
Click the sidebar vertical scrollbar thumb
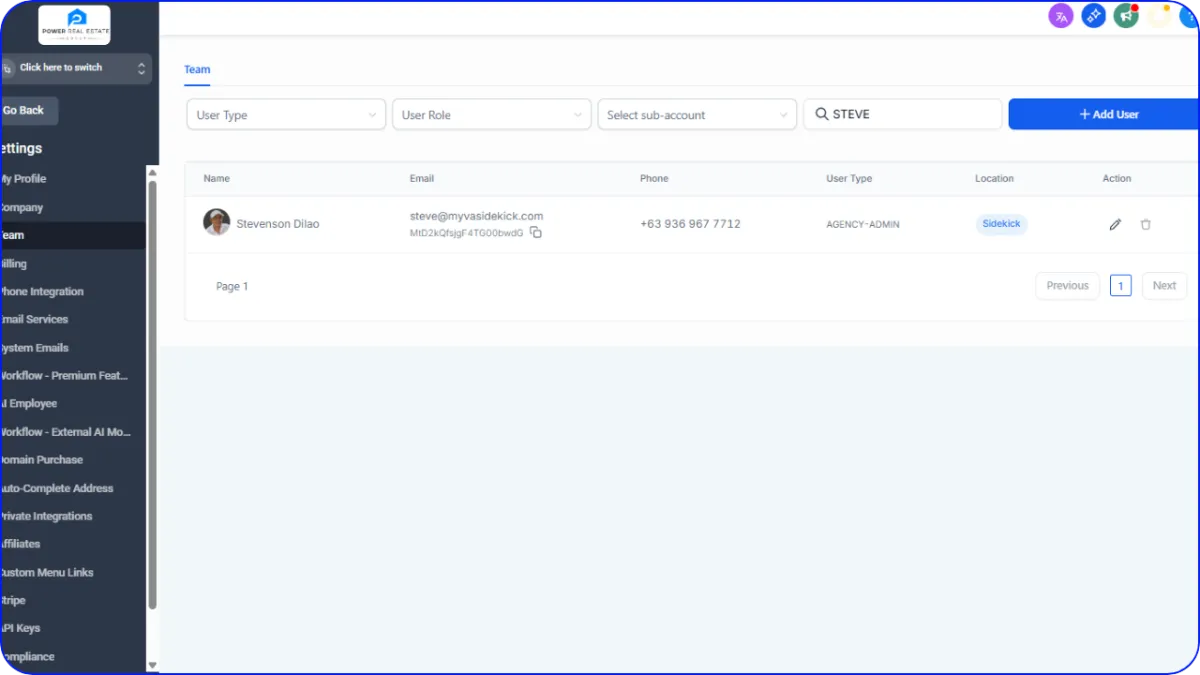[152, 394]
